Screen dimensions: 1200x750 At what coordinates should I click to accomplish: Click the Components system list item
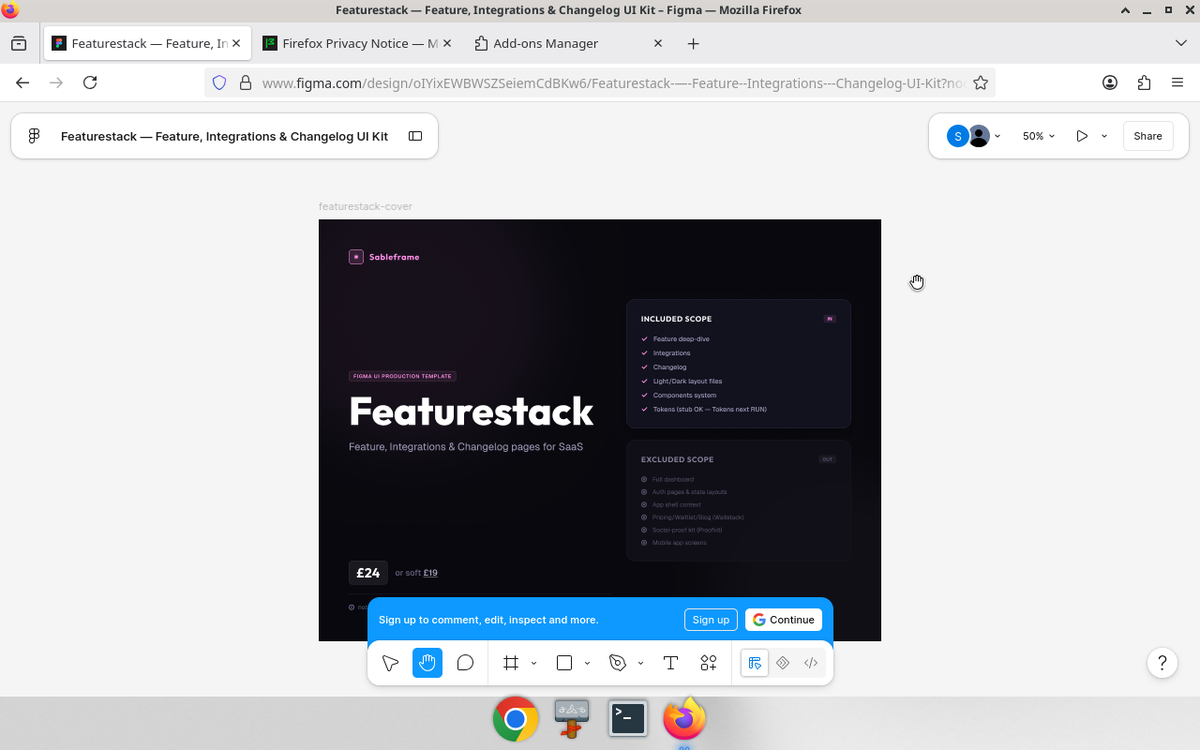tap(684, 395)
